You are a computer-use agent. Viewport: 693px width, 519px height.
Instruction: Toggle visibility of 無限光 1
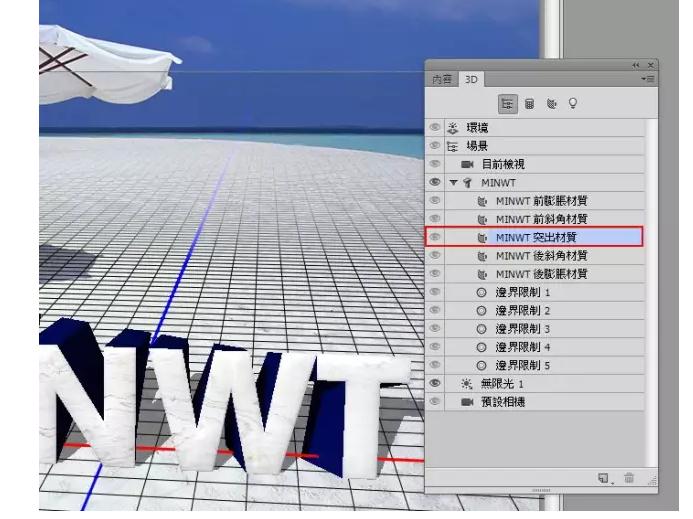click(x=435, y=383)
